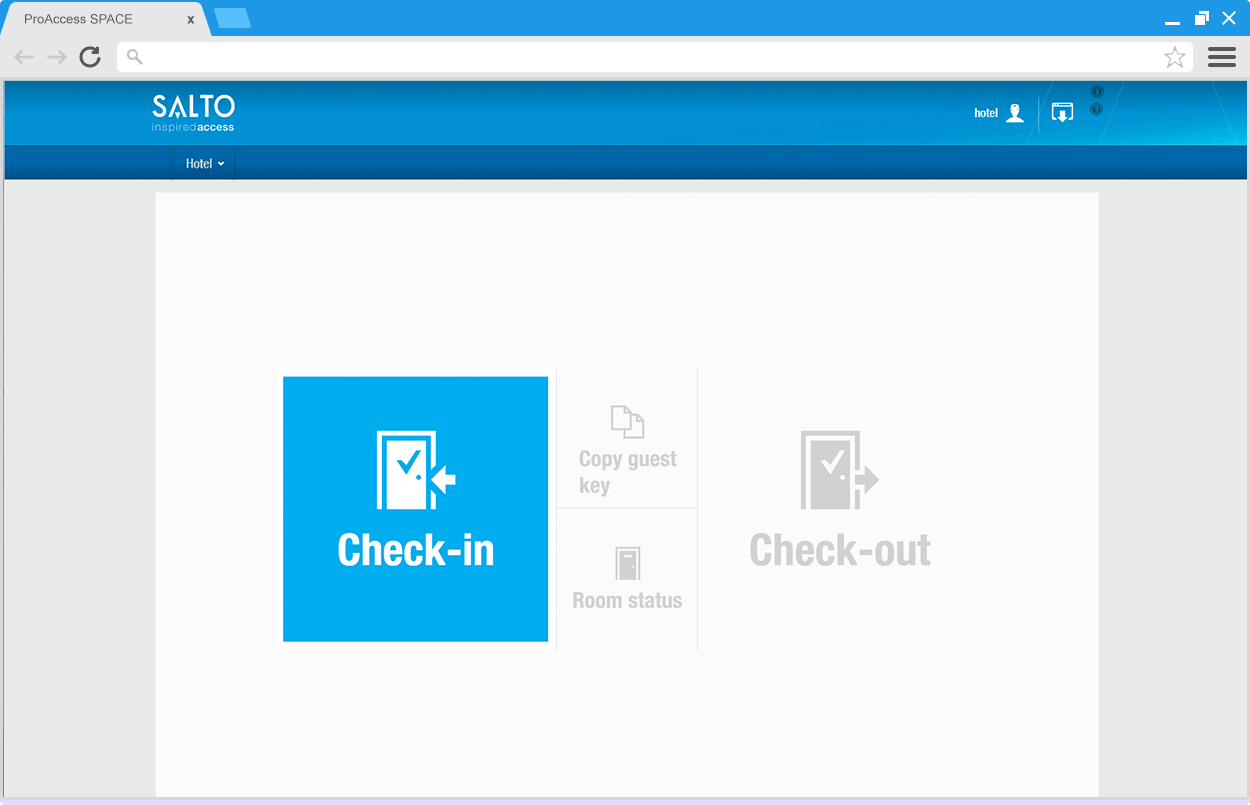Open a new browser tab
This screenshot has height=805, width=1250.
coord(233,18)
